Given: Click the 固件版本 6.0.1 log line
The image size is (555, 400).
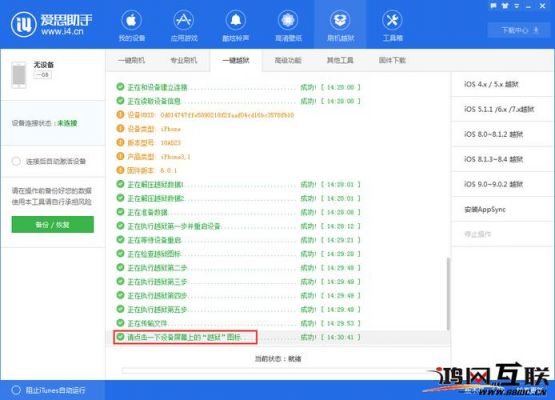Looking at the screenshot, I should pos(147,171).
